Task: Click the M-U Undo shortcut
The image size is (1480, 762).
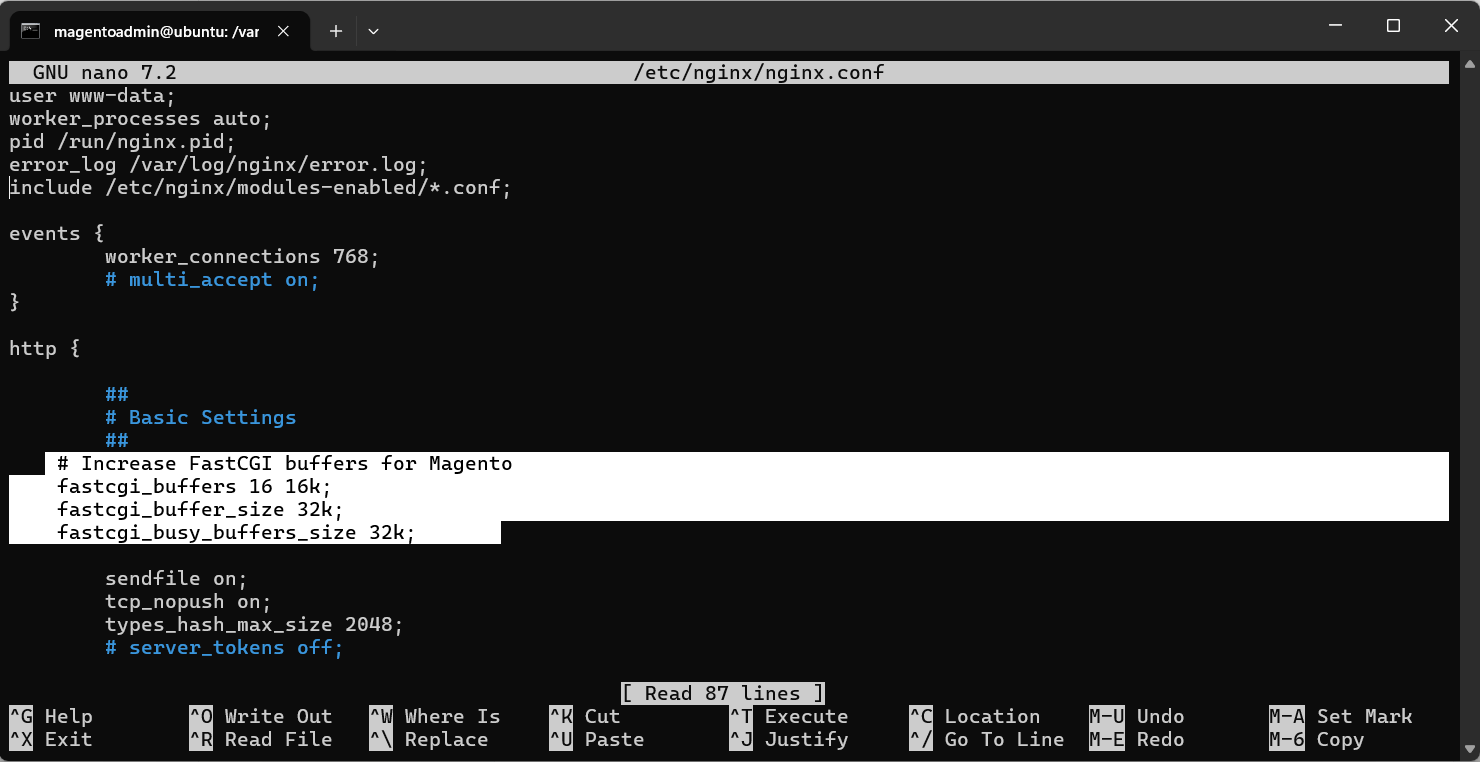Action: (x=1136, y=716)
